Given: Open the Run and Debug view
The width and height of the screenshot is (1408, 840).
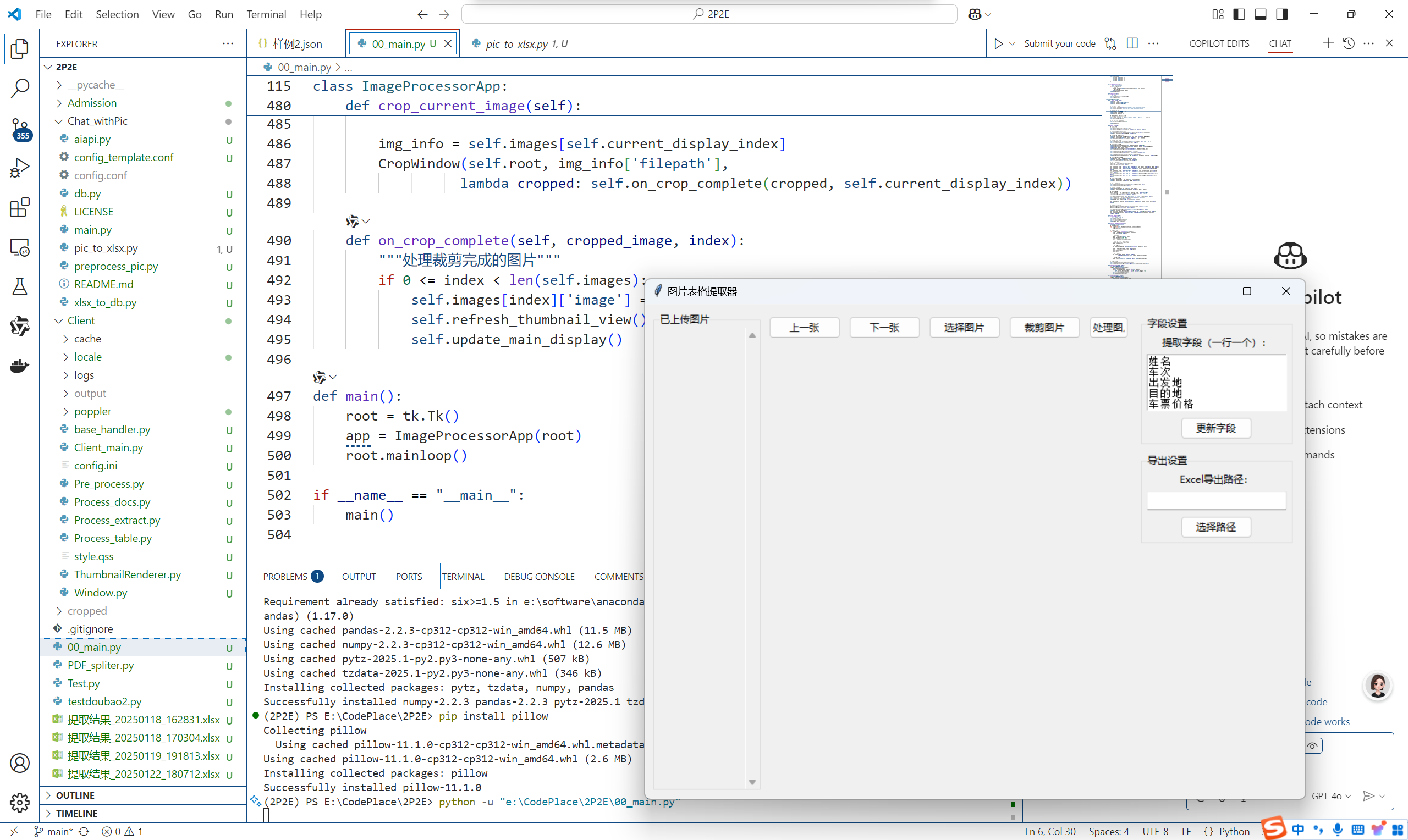Looking at the screenshot, I should click(x=20, y=168).
